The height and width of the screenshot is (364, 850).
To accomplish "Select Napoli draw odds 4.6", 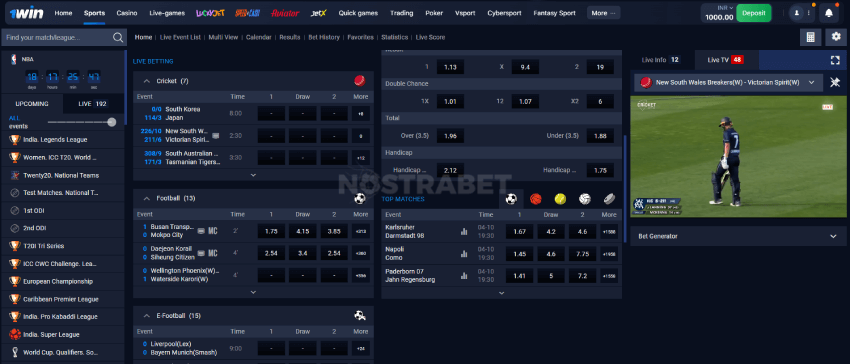I will 551,253.
